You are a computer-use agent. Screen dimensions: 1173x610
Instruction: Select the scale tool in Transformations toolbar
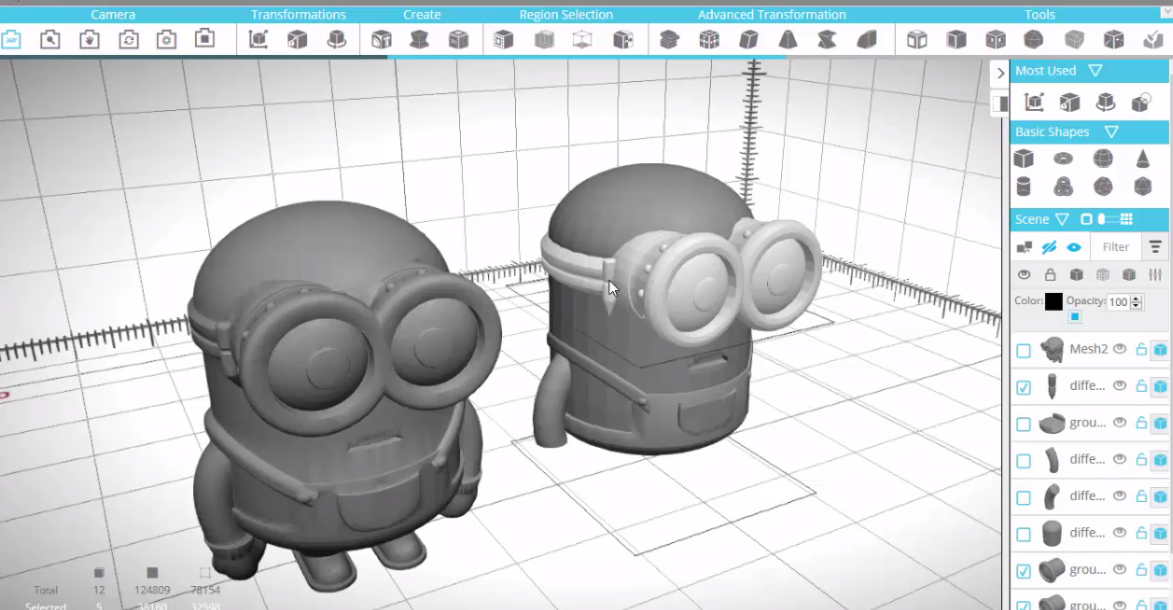click(297, 40)
